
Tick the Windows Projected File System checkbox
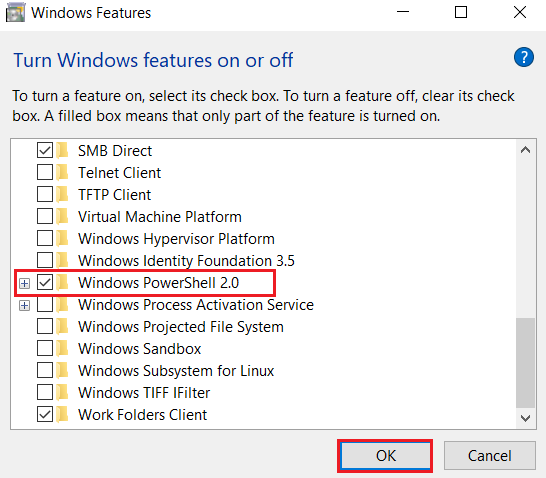[45, 327]
